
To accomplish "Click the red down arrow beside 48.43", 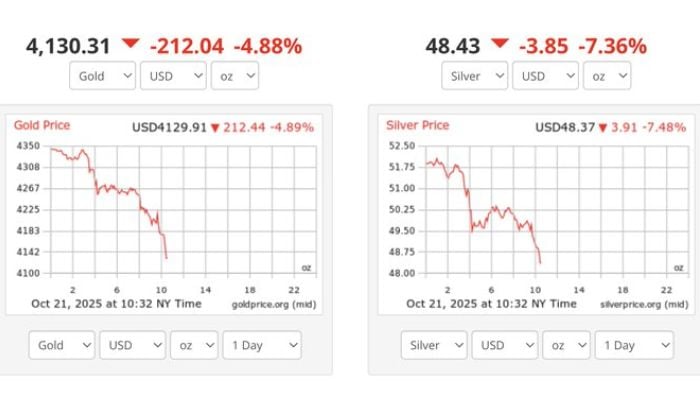I will pyautogui.click(x=500, y=44).
